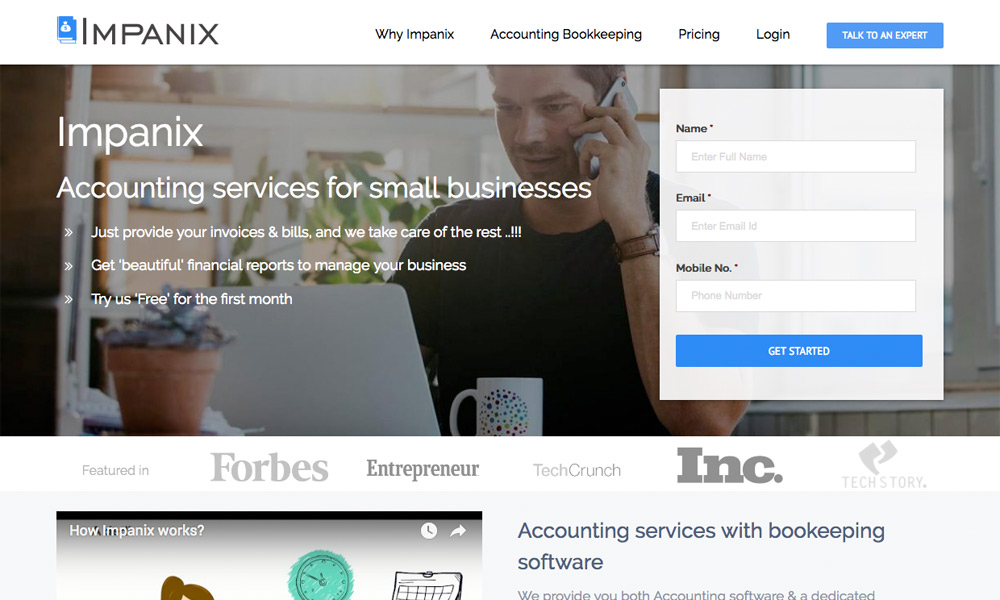Open Accounting Bookkeeping in the navigation
The width and height of the screenshot is (1000, 600).
click(x=566, y=34)
